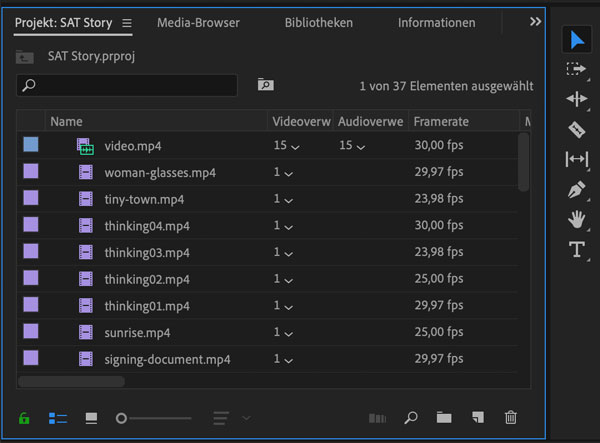Select the Selection tool arrow
600x443 pixels.
[x=576, y=40]
